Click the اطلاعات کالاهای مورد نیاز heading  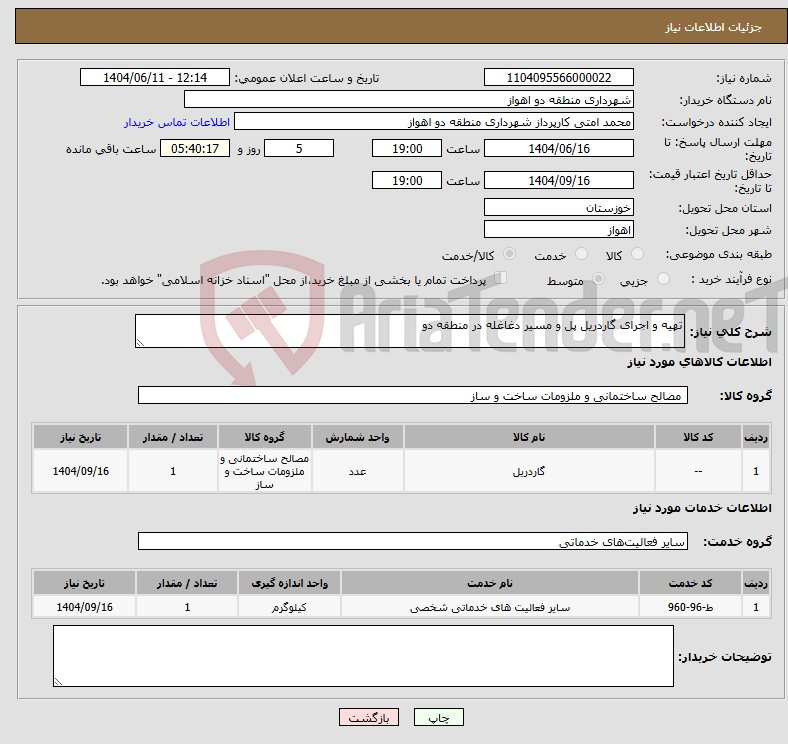coord(699,361)
